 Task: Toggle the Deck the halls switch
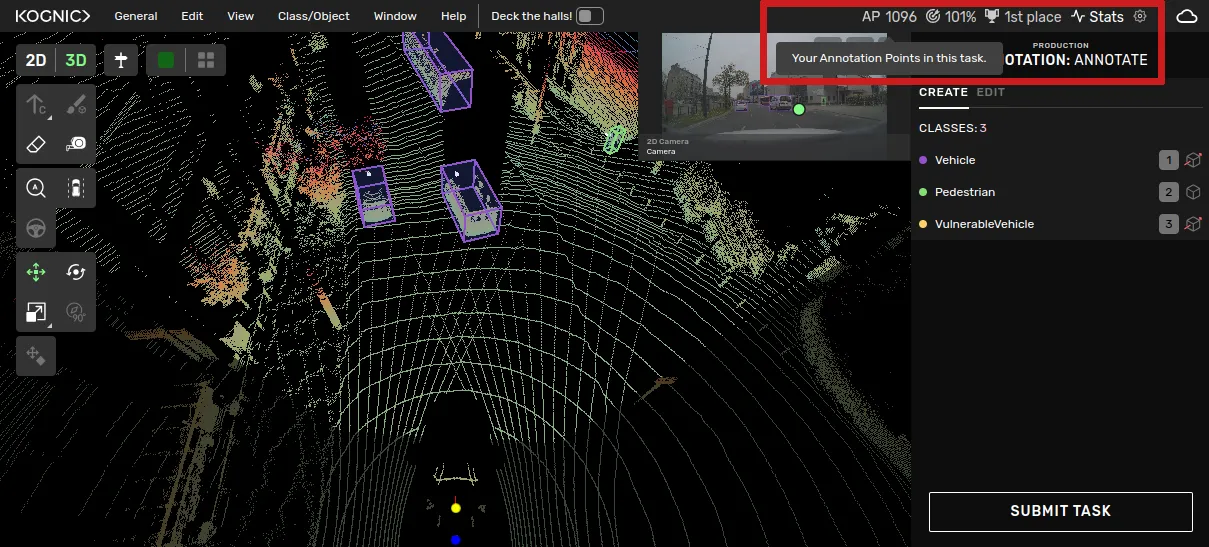(x=590, y=16)
